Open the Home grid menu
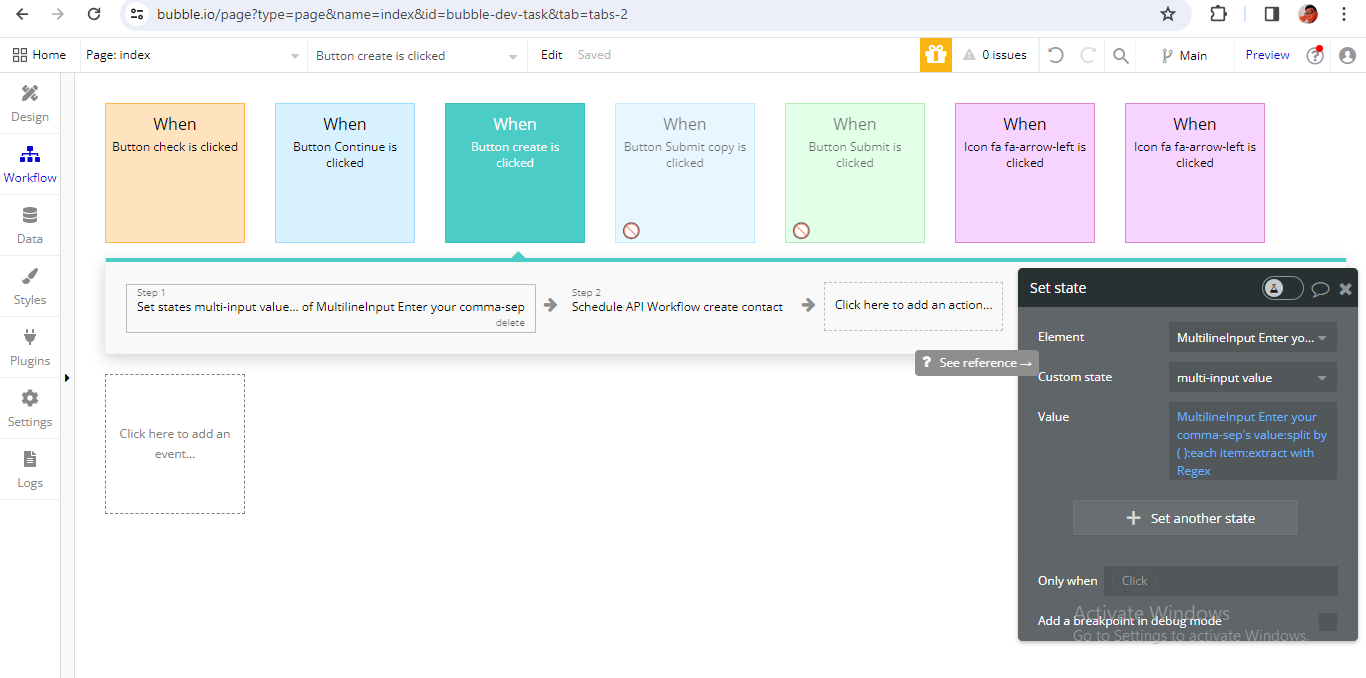The height and width of the screenshot is (678, 1366). pos(39,55)
